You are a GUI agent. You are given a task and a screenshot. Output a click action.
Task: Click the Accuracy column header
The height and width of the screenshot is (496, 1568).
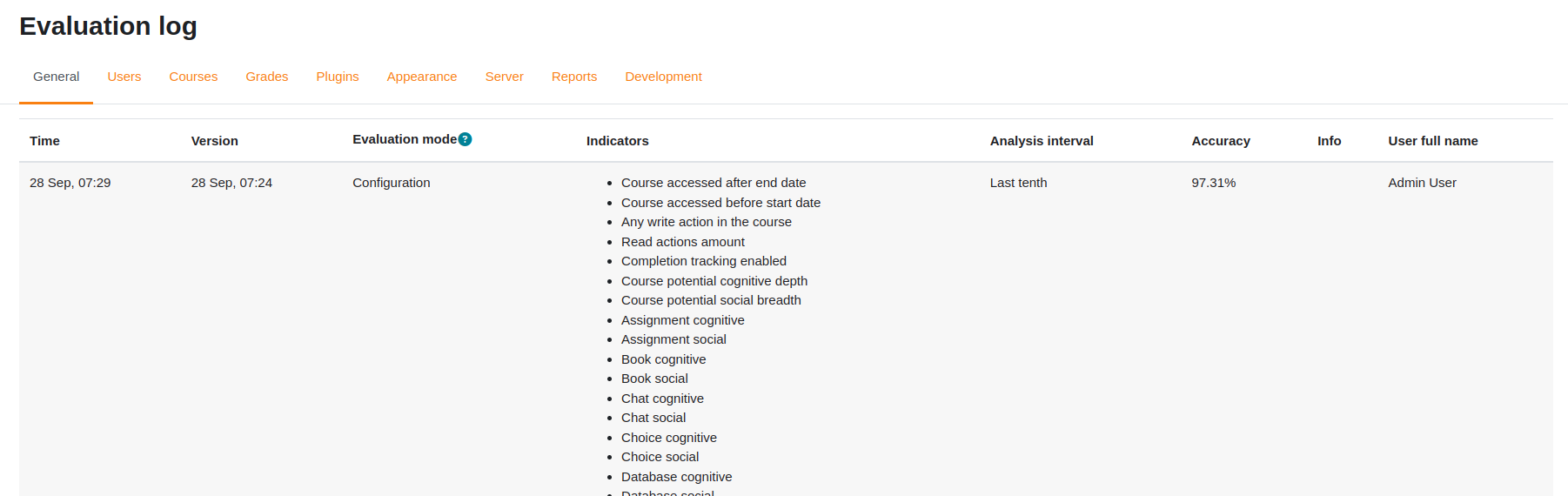(1221, 141)
